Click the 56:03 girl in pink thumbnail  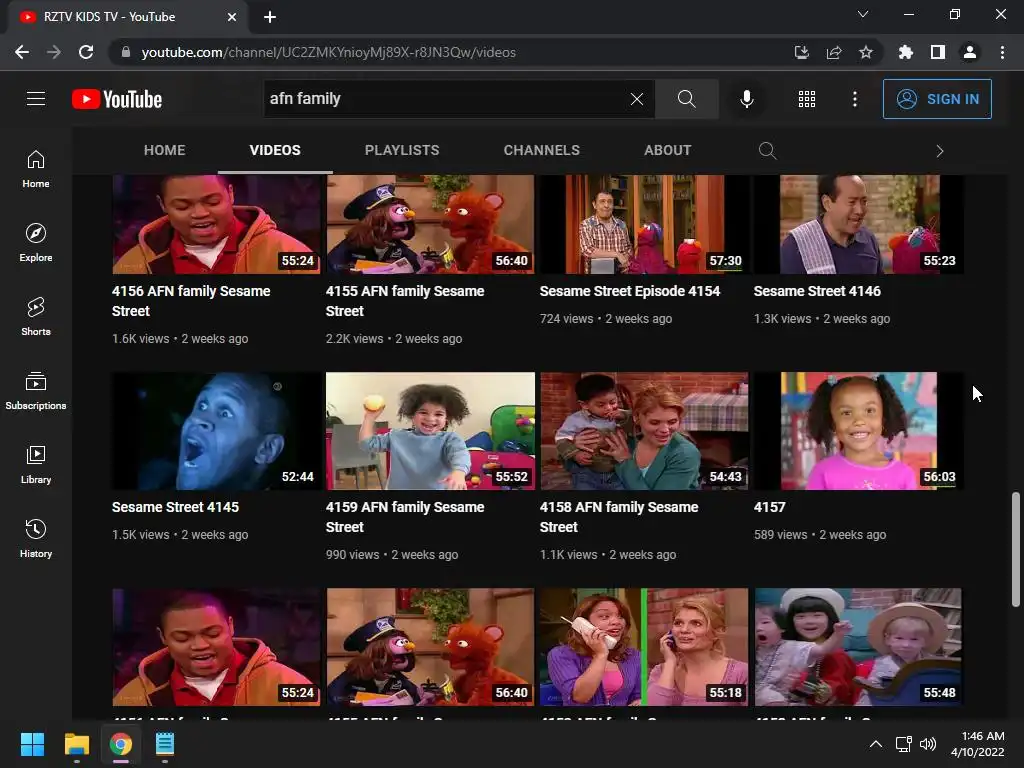click(858, 431)
